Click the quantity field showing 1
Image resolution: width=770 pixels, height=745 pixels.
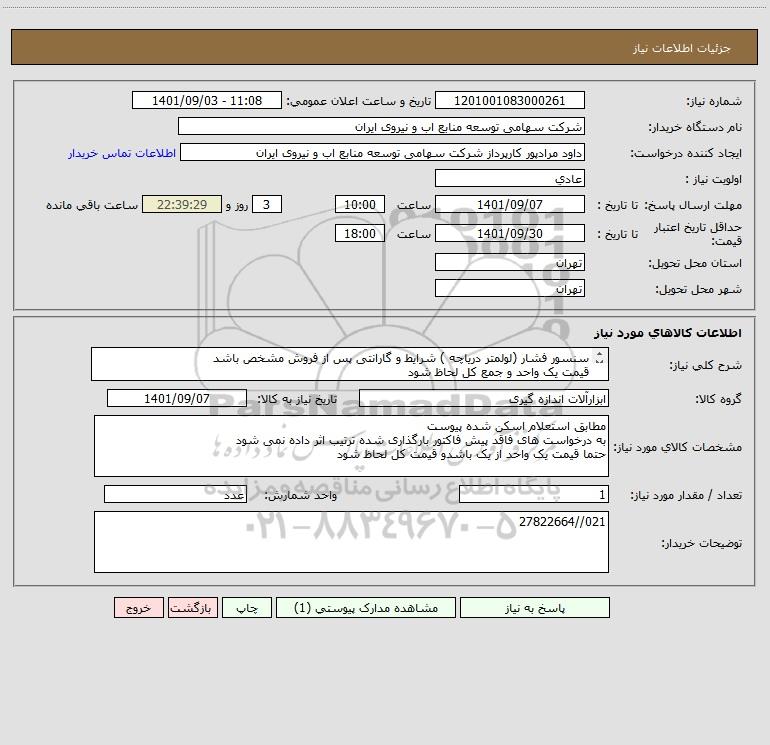tap(534, 494)
